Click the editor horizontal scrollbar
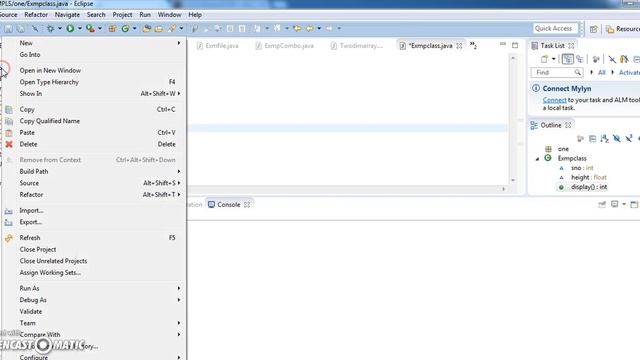640x360 pixels. pyautogui.click(x=346, y=189)
